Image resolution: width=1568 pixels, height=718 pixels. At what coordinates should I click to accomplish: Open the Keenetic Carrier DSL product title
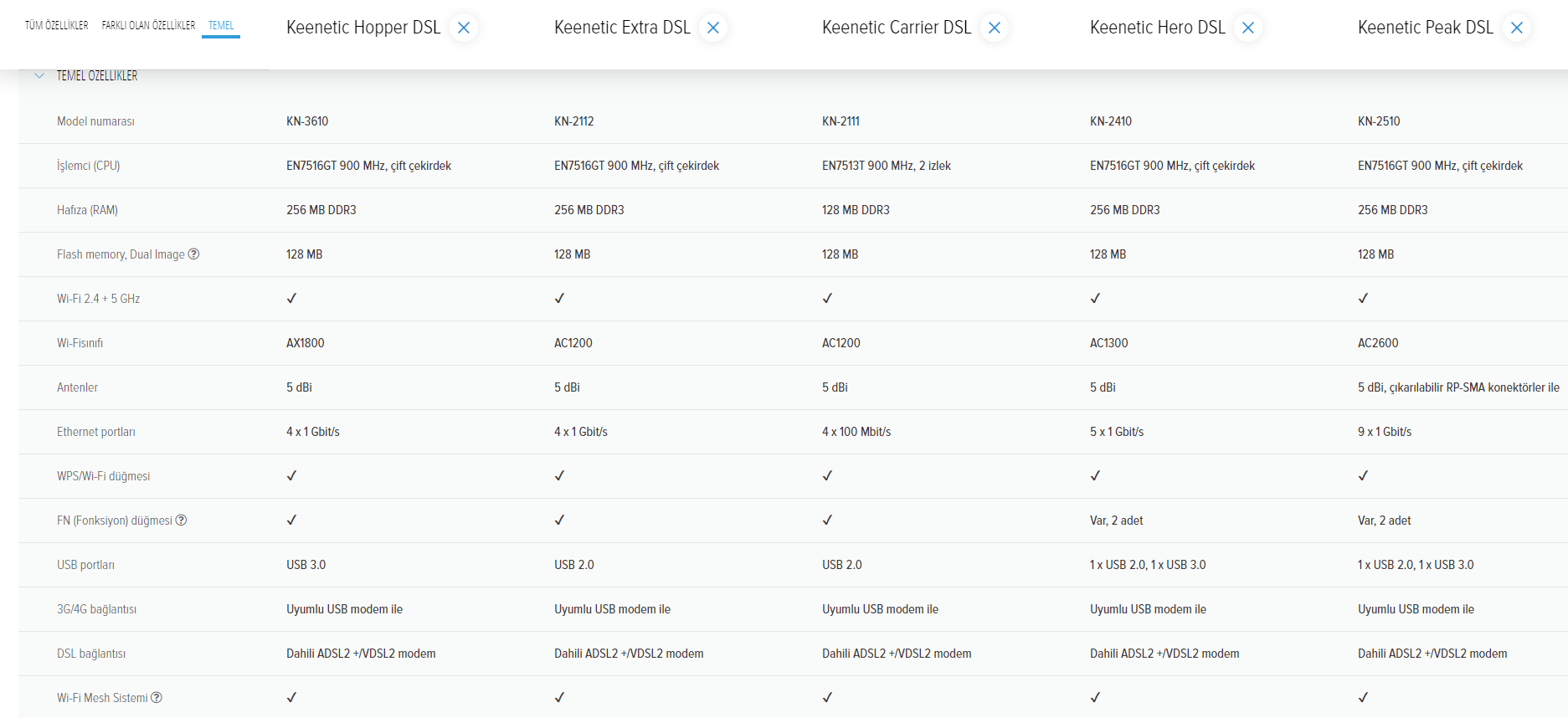(x=897, y=28)
